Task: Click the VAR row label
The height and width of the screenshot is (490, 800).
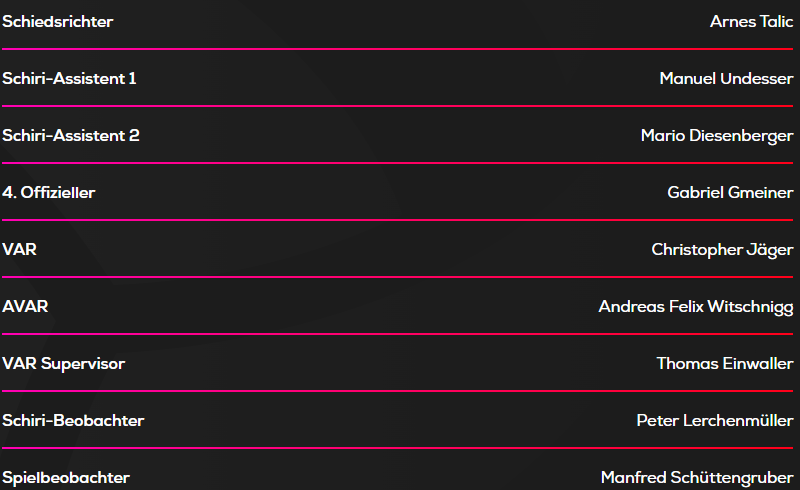Action: pos(20,250)
